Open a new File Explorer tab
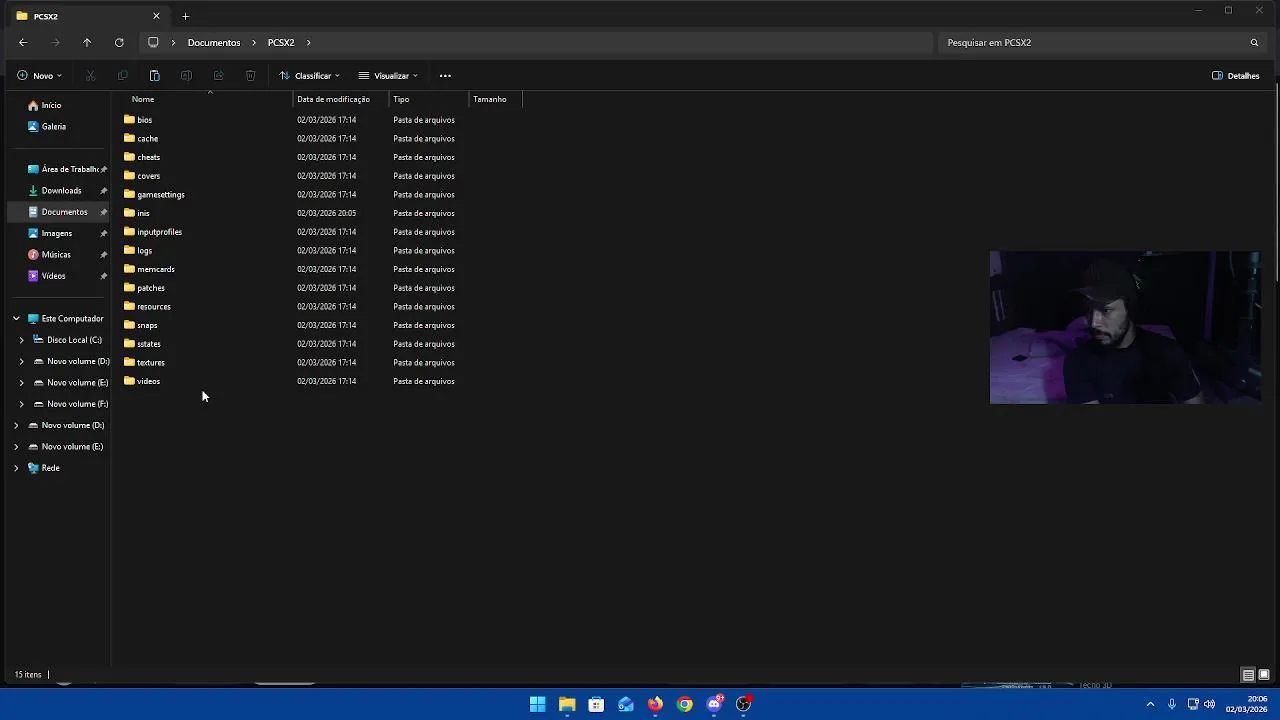 (185, 16)
